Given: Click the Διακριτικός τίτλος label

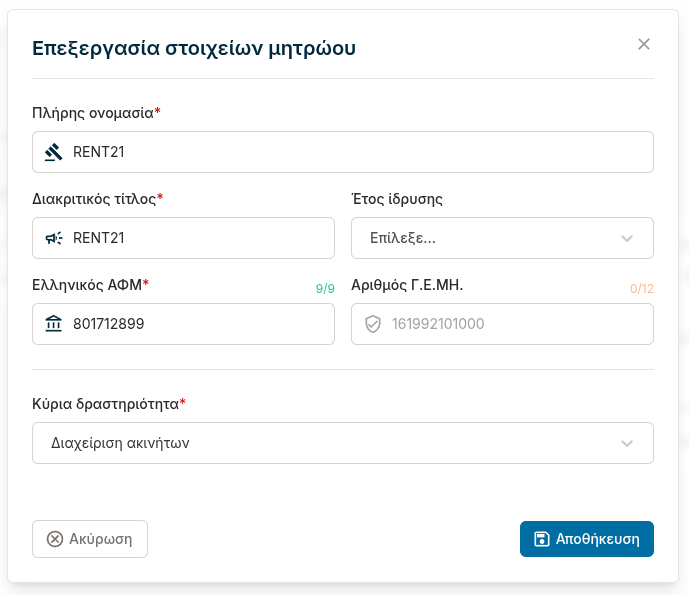Looking at the screenshot, I should pyautogui.click(x=98, y=199).
